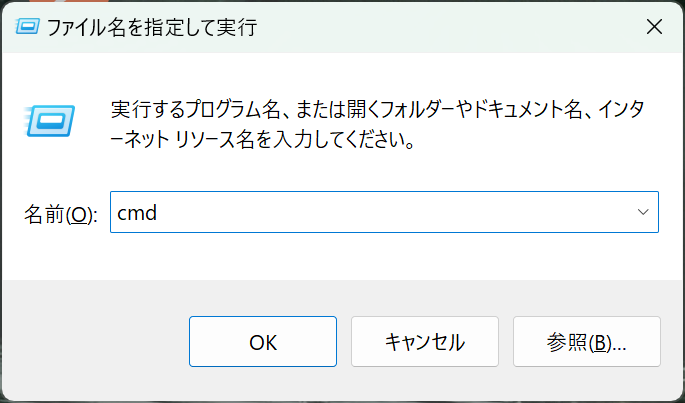Click the underlined O in 名前(O) label

[x=79, y=215]
